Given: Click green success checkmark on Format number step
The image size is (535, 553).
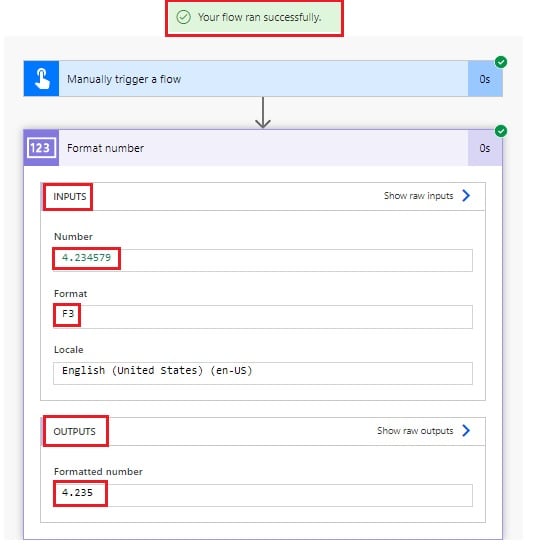Looking at the screenshot, I should 501,131.
